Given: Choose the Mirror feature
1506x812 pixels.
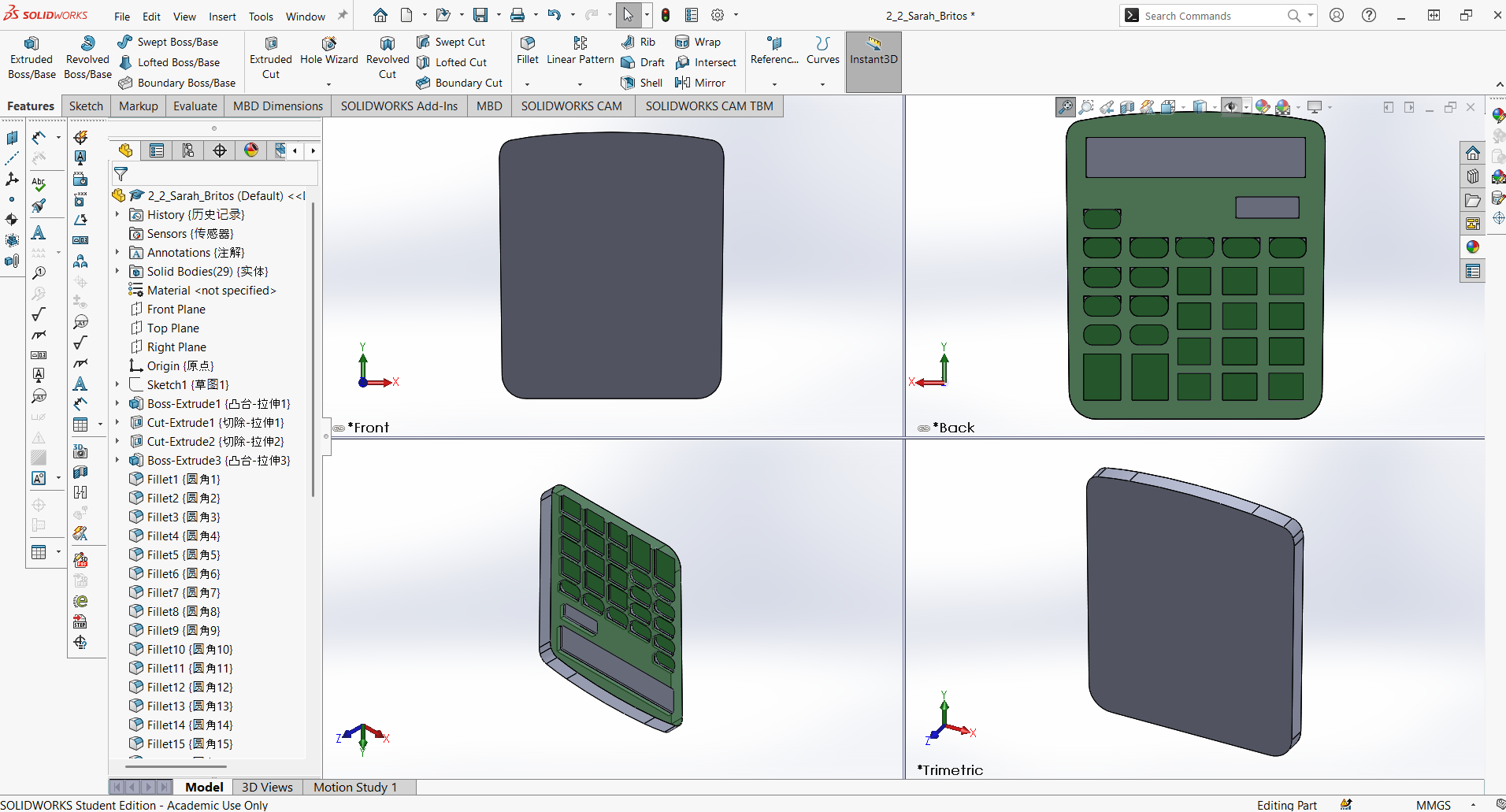Looking at the screenshot, I should pos(700,83).
